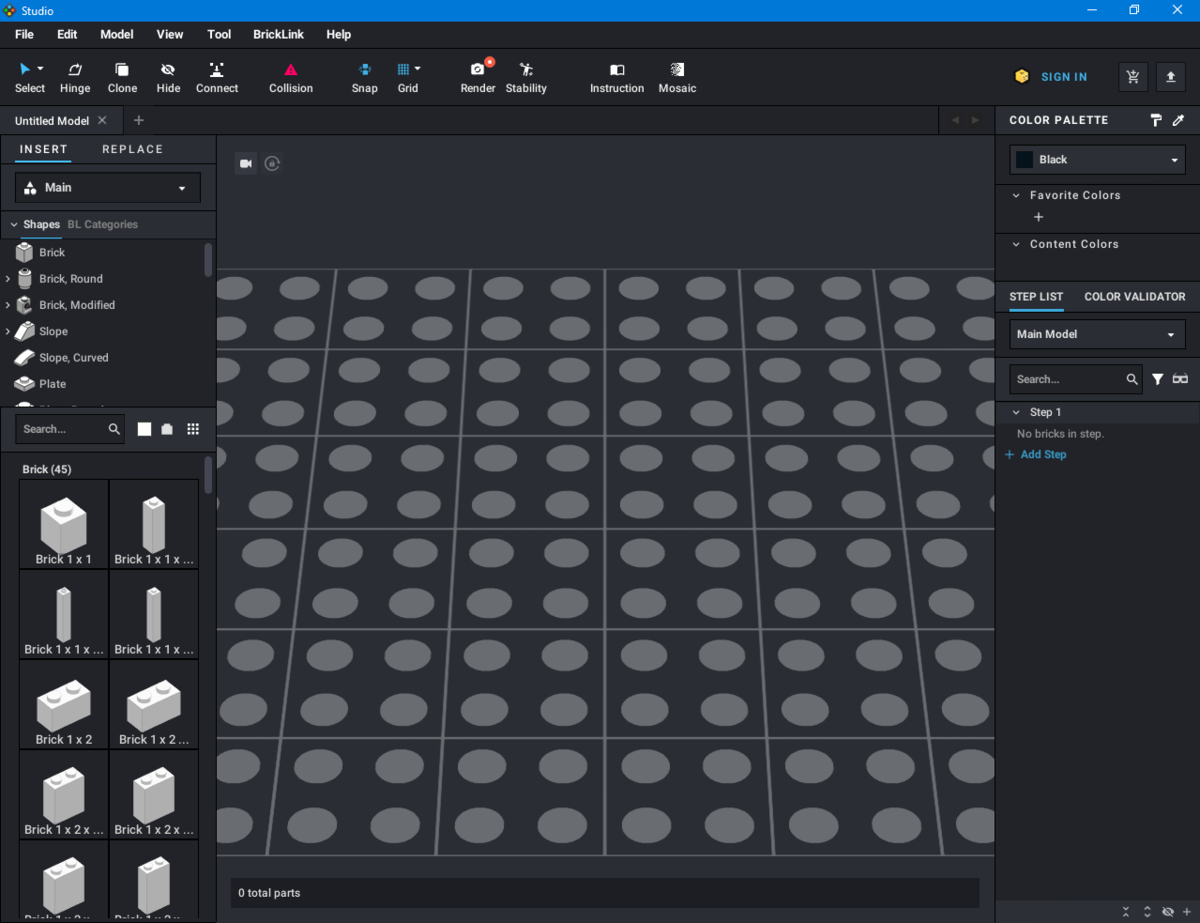Select the color eyedropper in Color Palette
Screen dimensions: 1200x923
click(1180, 120)
